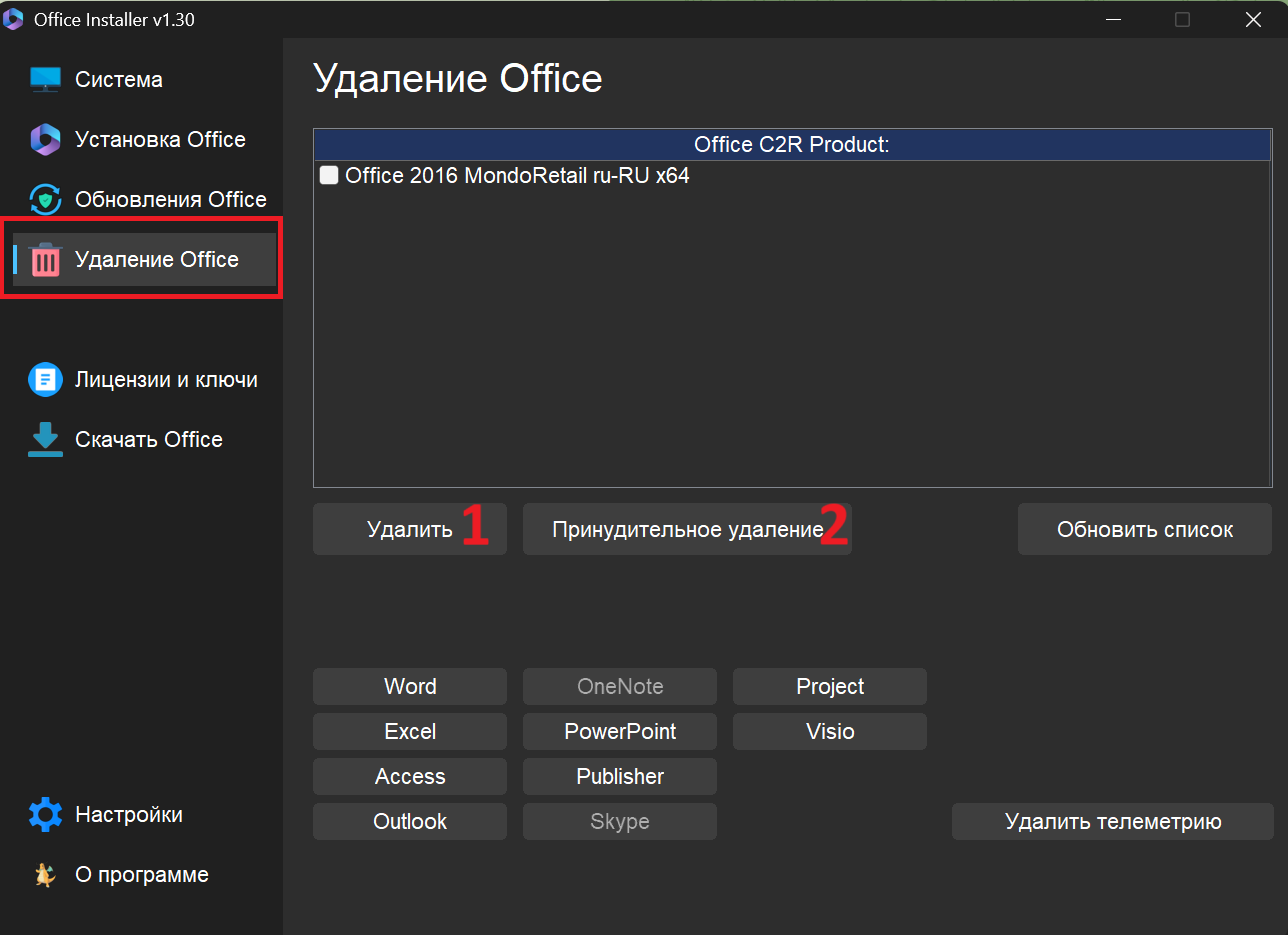Select the Excel app button
This screenshot has height=935, width=1288.
[410, 732]
